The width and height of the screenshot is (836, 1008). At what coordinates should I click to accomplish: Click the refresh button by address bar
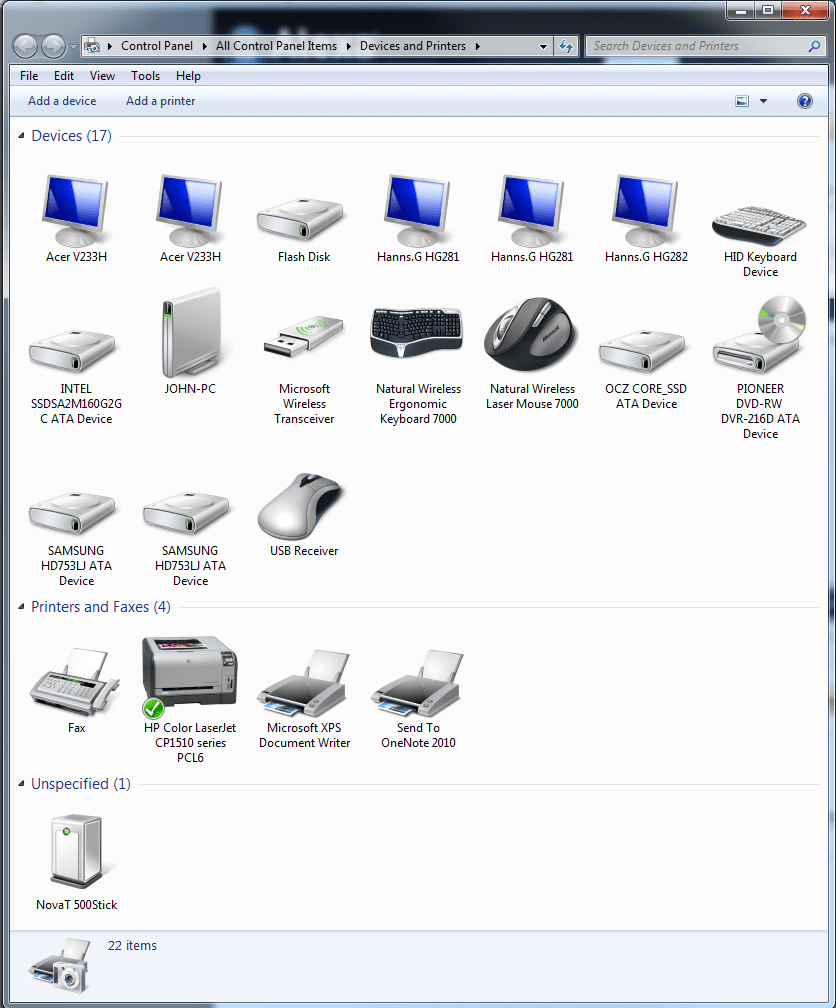(566, 46)
